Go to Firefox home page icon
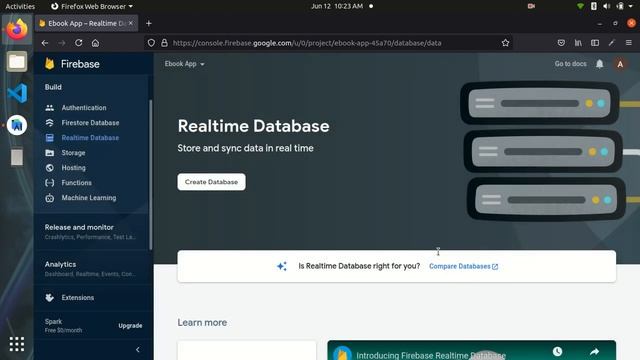 pos(95,43)
